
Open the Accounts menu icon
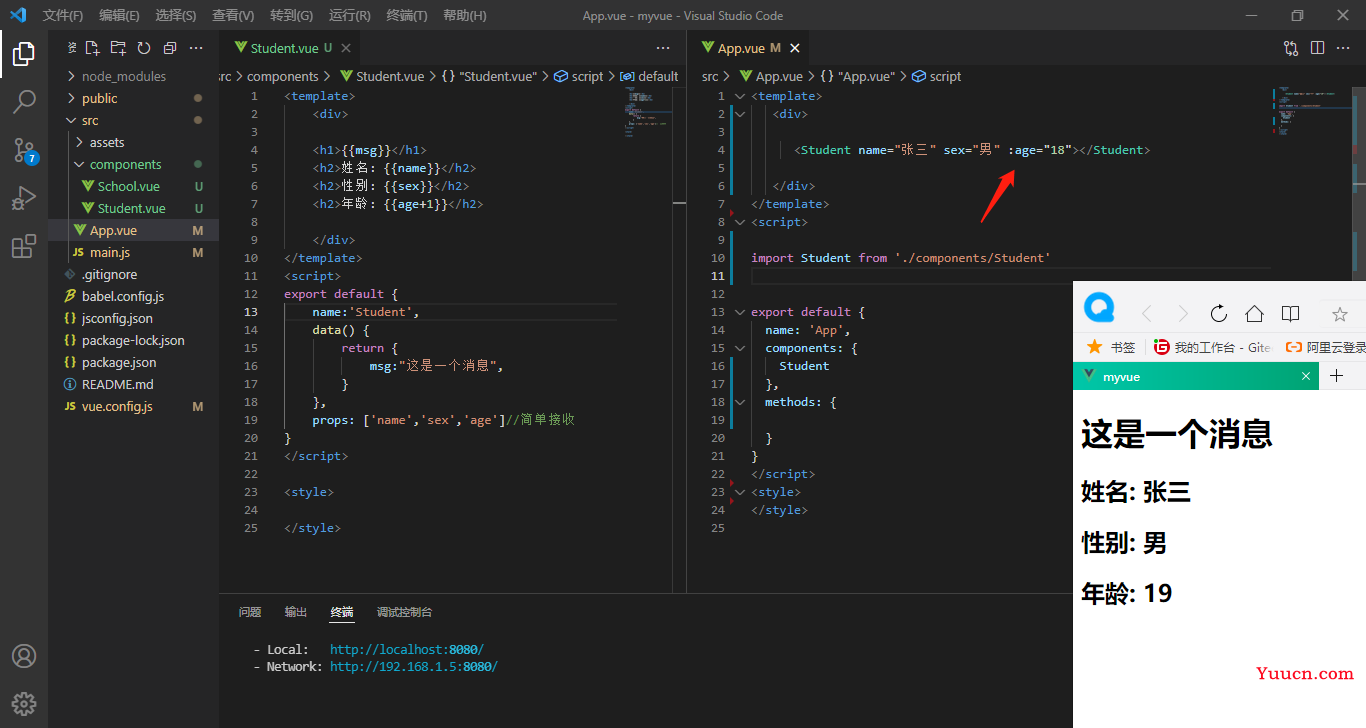(x=24, y=656)
